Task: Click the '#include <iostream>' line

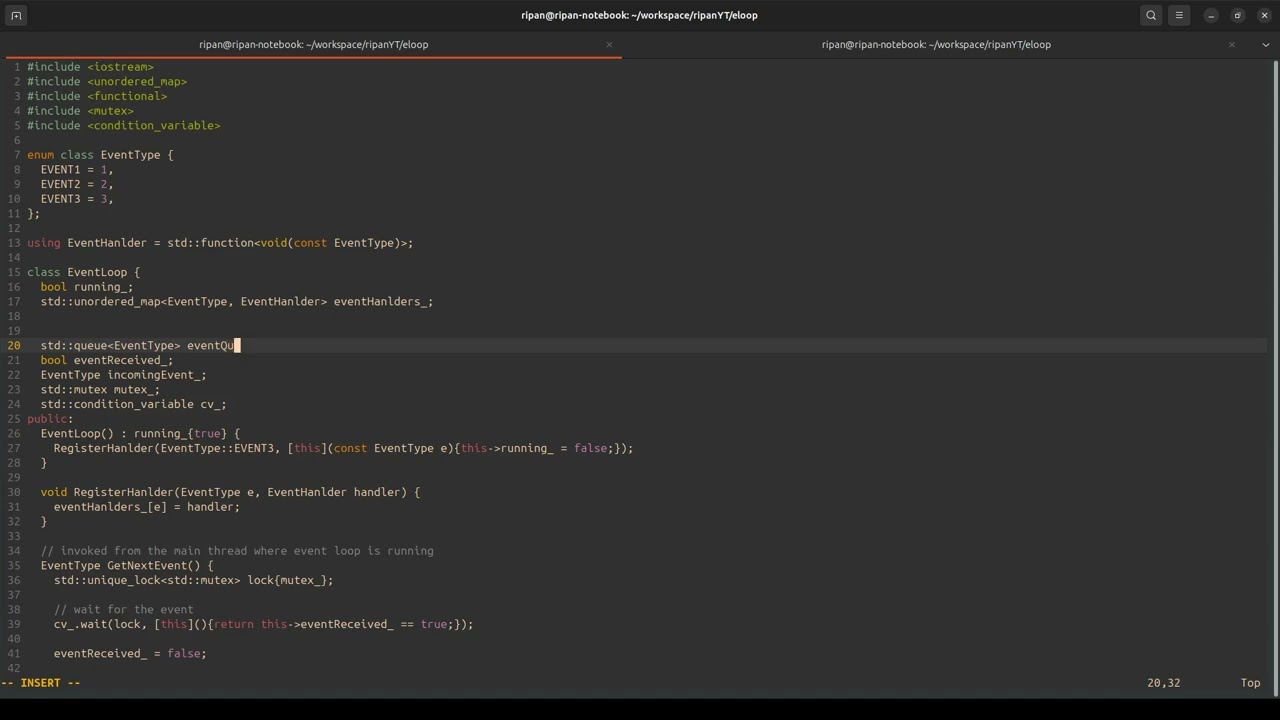Action: pyautogui.click(x=90, y=67)
